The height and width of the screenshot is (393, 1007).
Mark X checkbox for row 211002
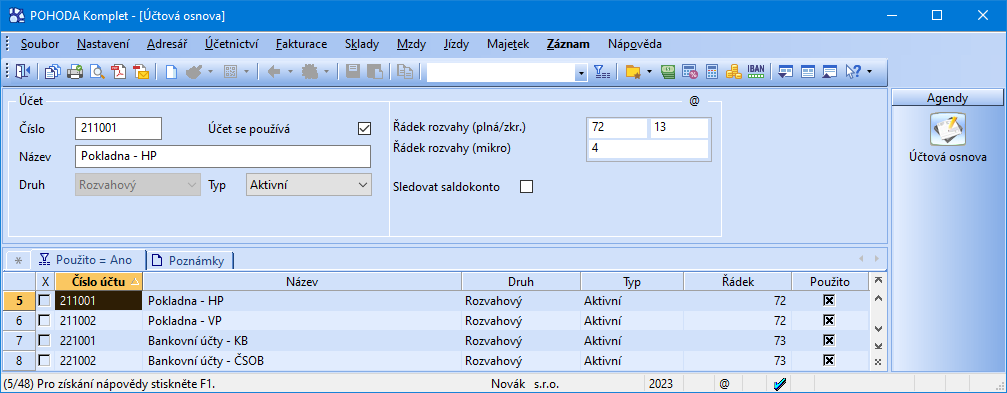pyautogui.click(x=44, y=320)
